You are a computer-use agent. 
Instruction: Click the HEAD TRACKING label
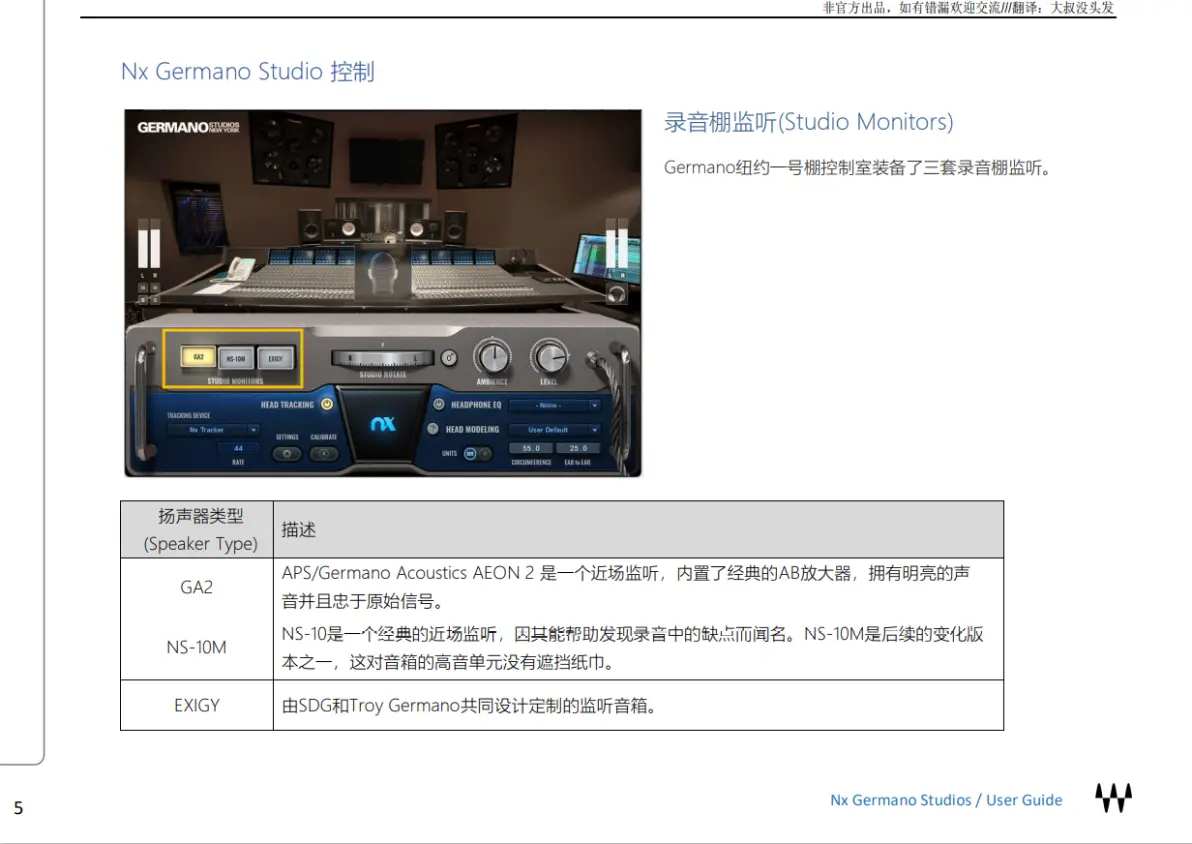point(287,405)
